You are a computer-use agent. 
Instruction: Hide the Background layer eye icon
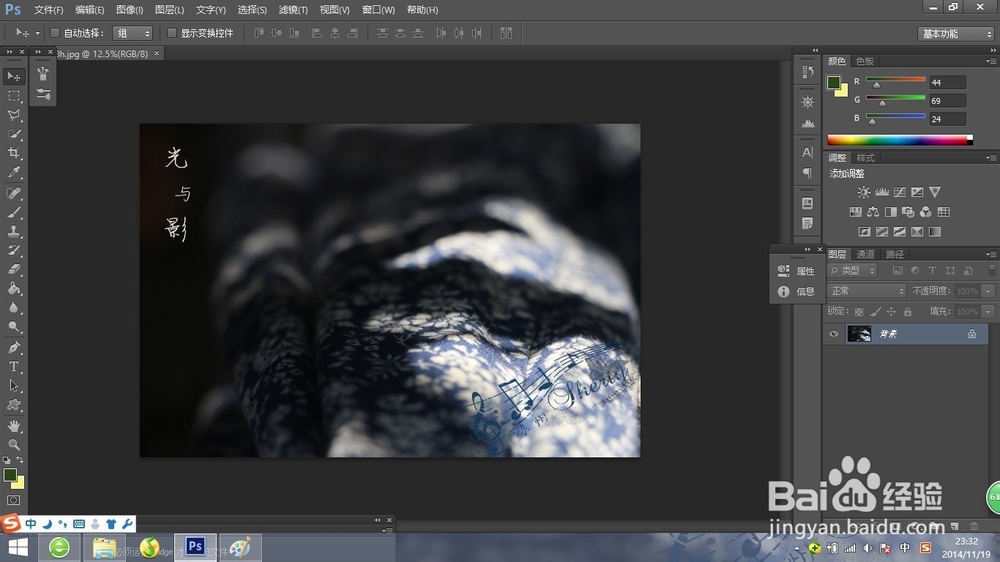pos(834,334)
